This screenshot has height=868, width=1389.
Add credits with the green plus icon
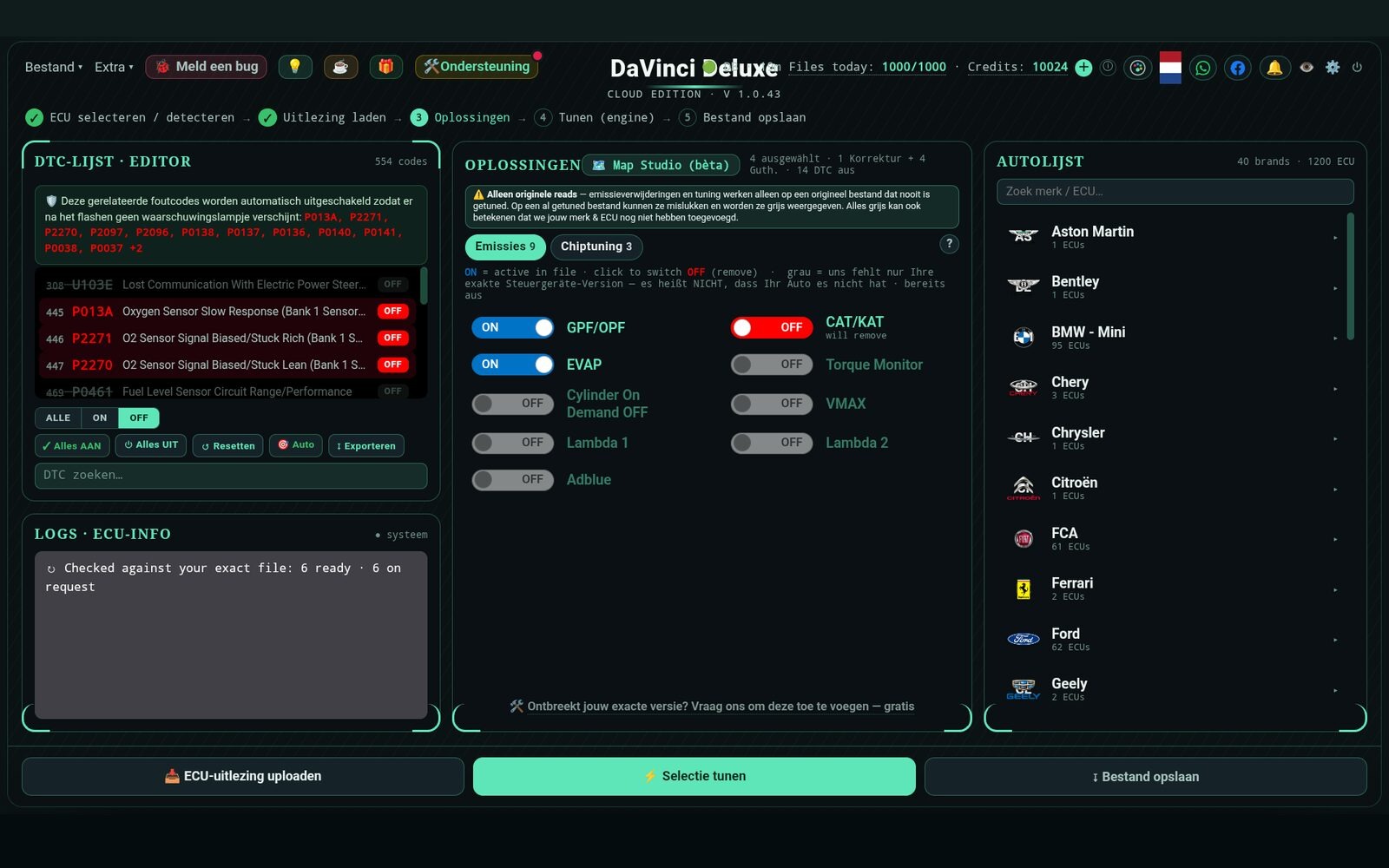tap(1083, 68)
